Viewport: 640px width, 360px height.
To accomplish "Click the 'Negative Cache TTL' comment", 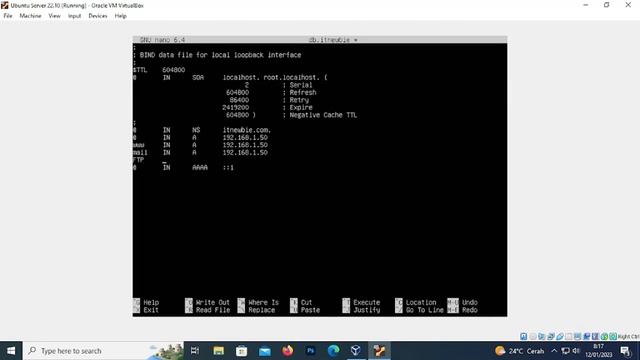I will pos(323,115).
